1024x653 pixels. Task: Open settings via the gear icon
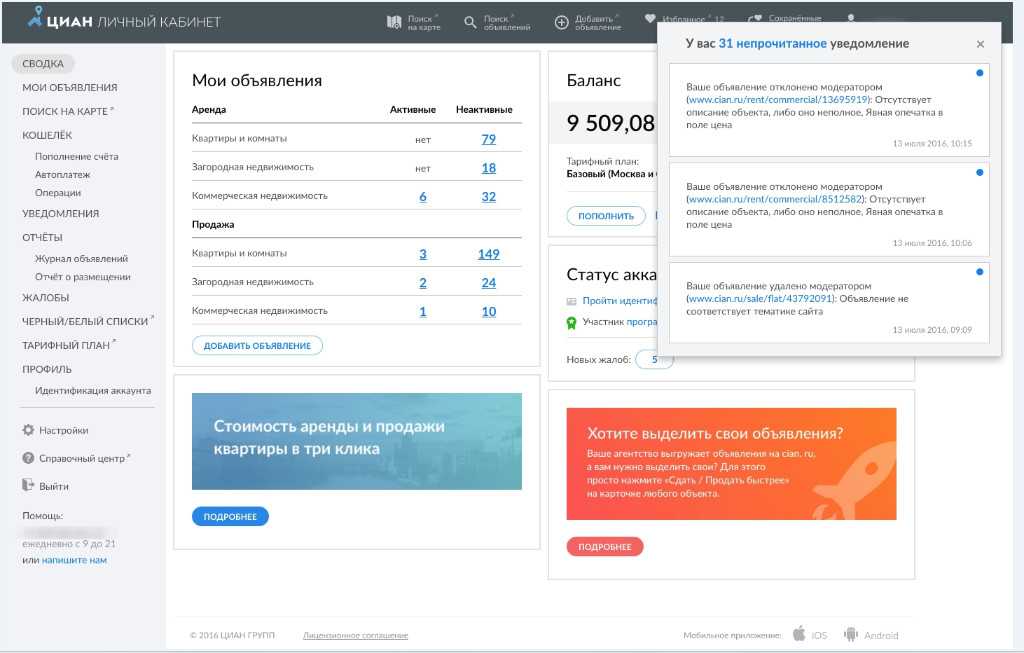28,430
